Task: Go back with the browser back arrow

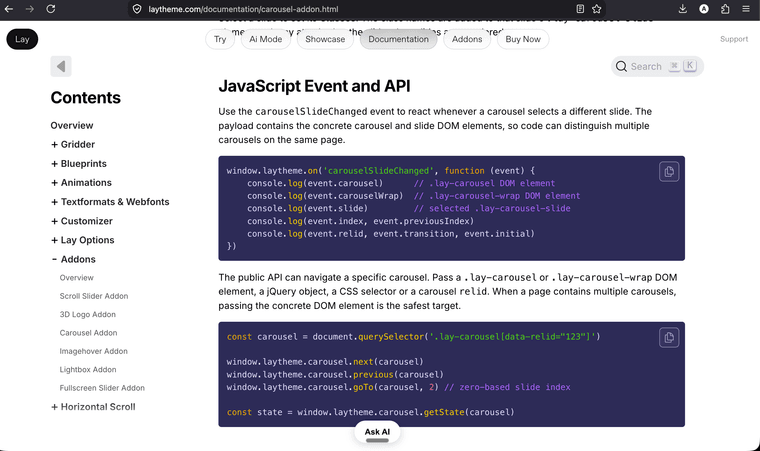Action: [9, 9]
